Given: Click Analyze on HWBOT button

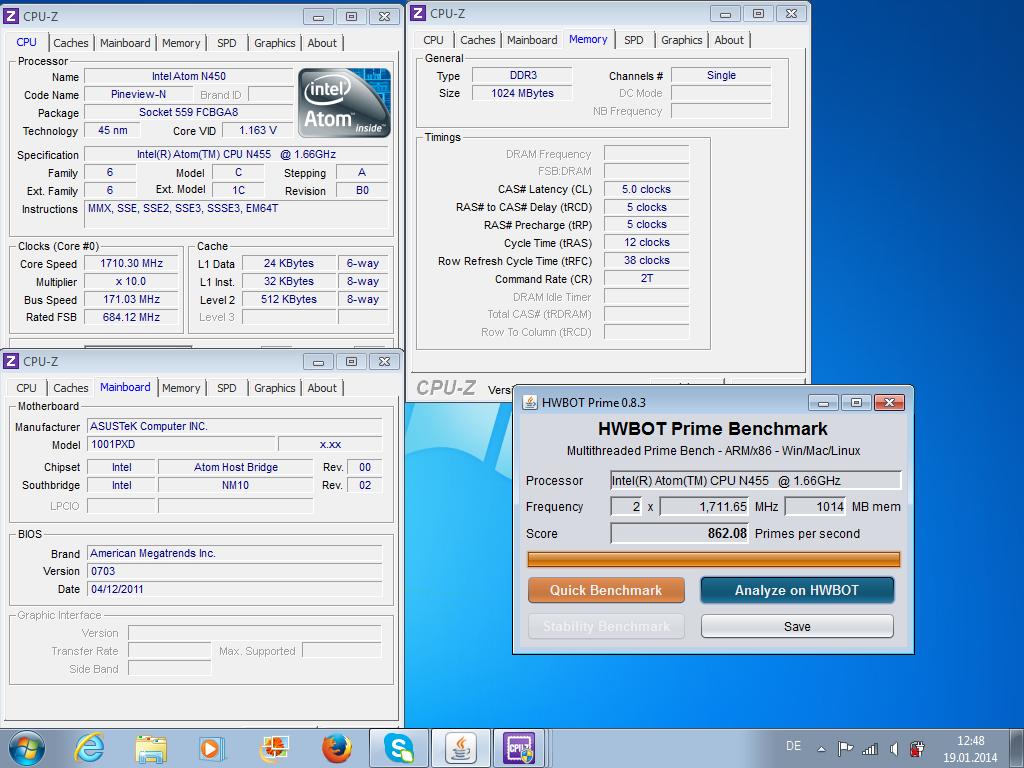Looking at the screenshot, I should point(797,590).
